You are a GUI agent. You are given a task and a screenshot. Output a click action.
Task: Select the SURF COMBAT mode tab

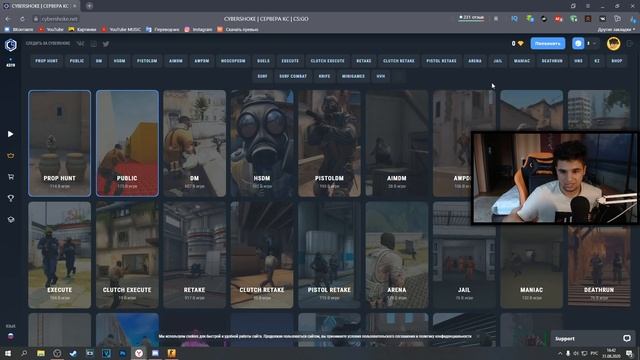tap(293, 76)
